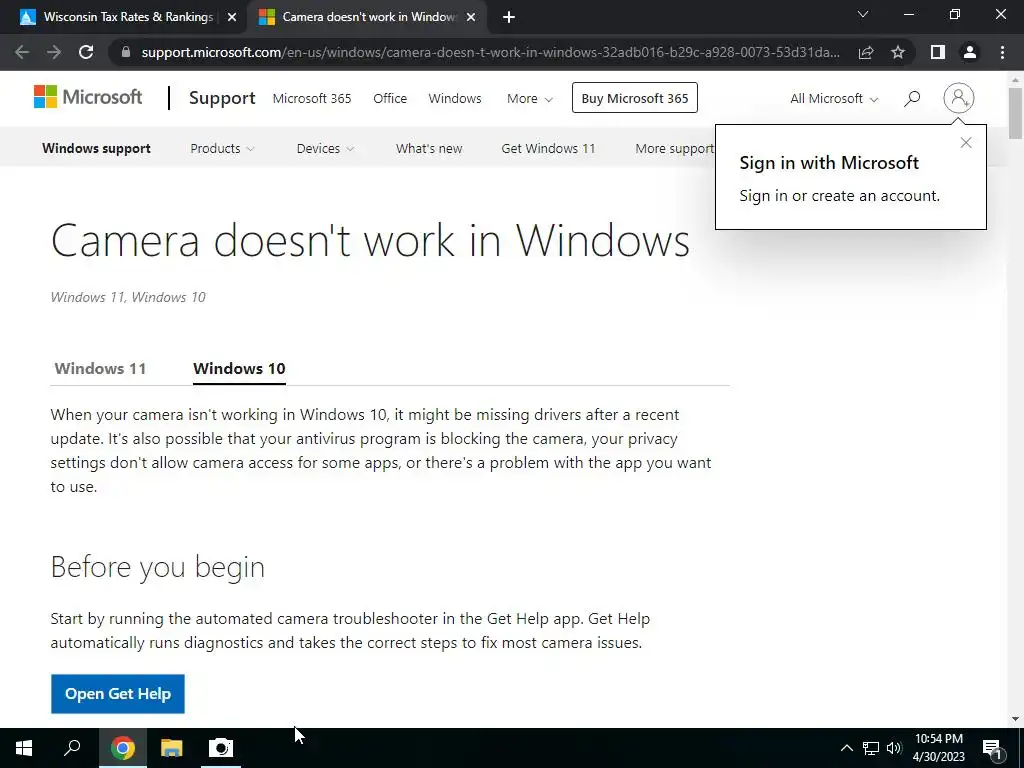Viewport: 1024px width, 768px height.
Task: Show hidden system tray icons
Action: 846,748
